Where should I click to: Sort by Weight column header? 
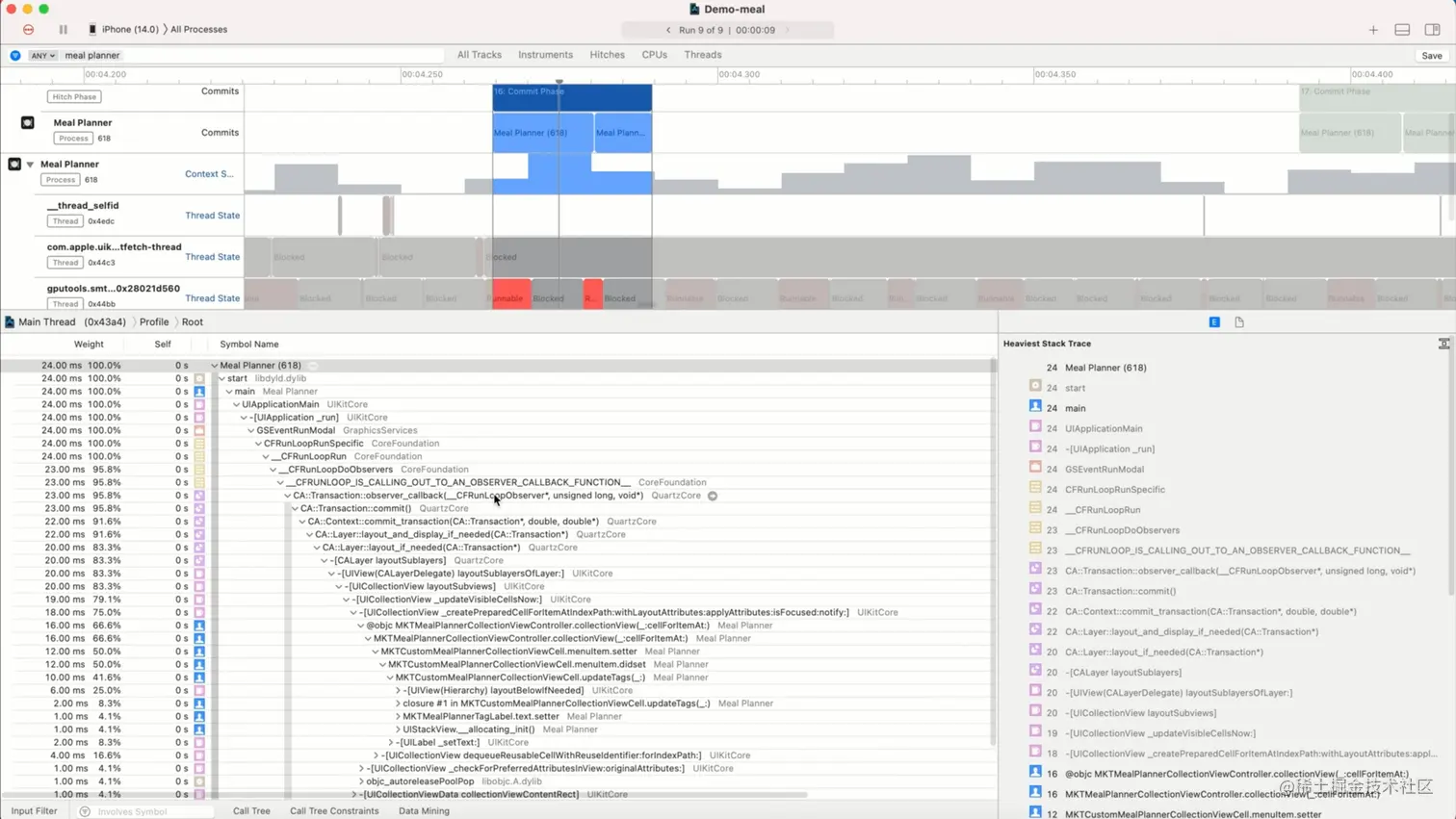coord(89,344)
